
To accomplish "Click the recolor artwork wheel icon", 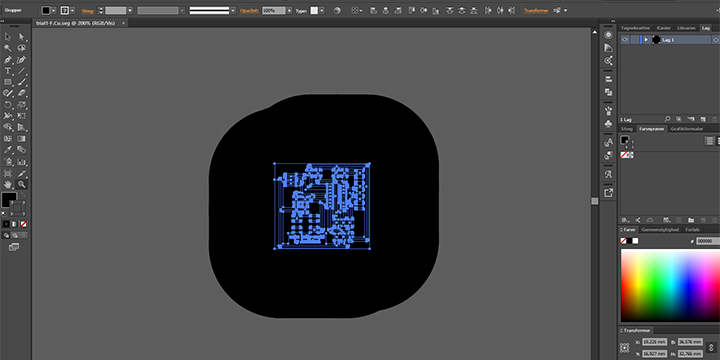I will (338, 10).
